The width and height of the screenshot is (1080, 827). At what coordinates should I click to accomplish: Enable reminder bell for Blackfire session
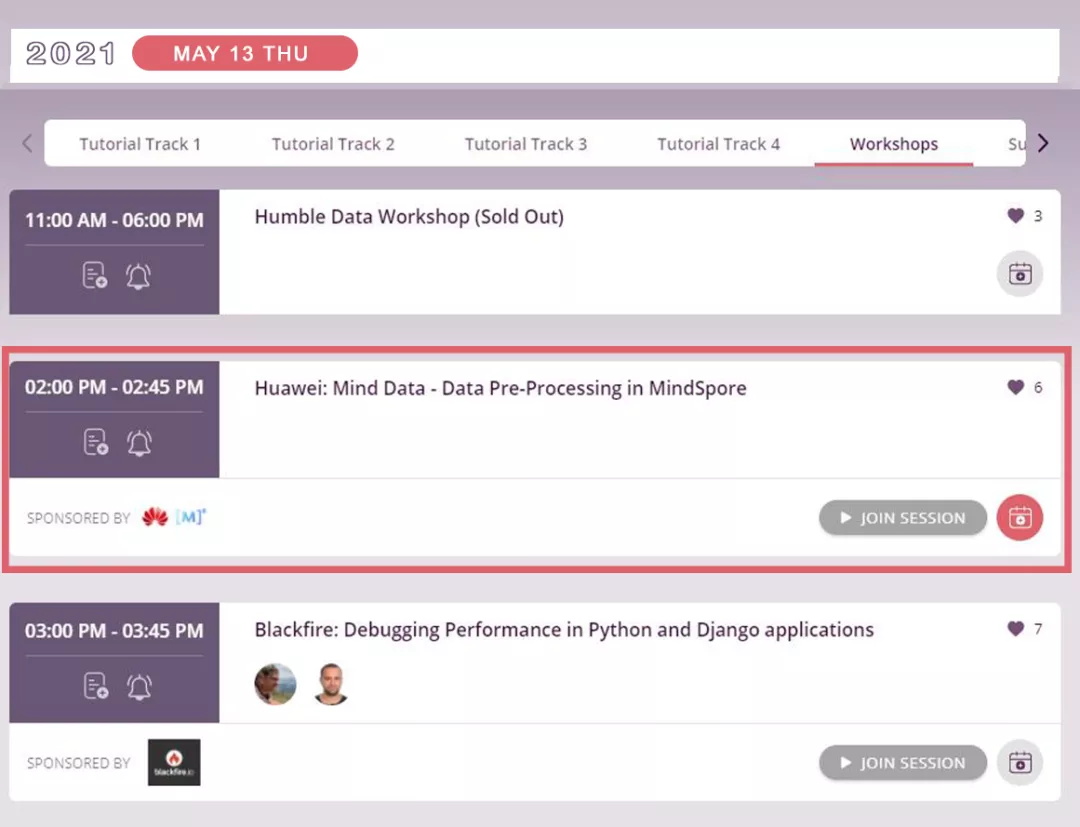[139, 686]
